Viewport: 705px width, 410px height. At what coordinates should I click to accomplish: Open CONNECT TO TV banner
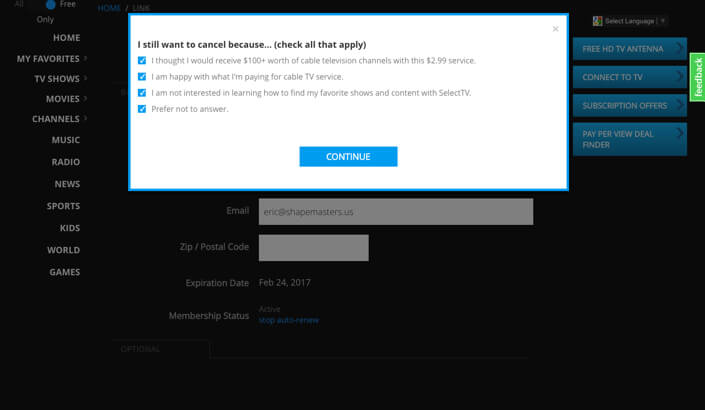coord(629,77)
